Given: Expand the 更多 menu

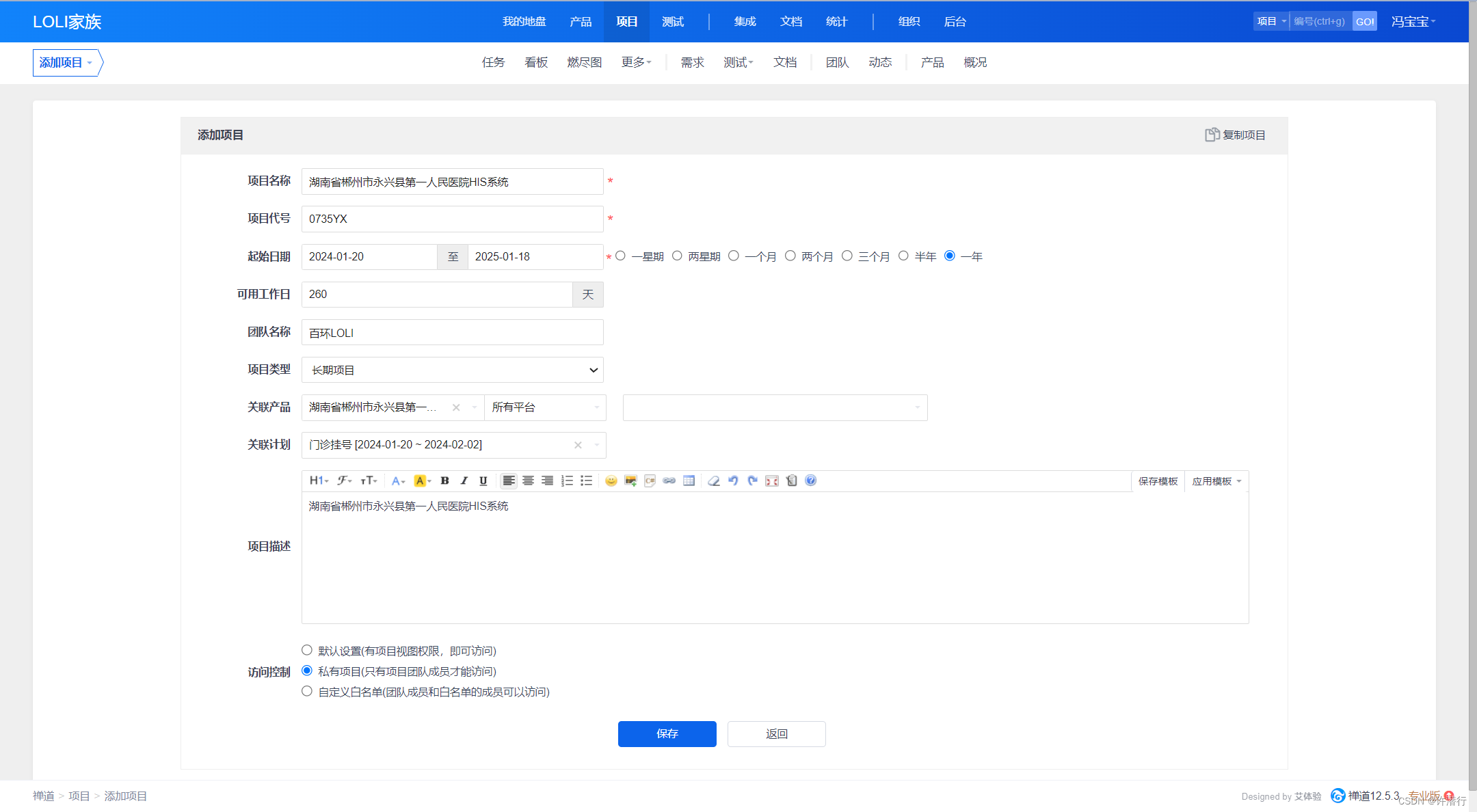Looking at the screenshot, I should tap(636, 62).
